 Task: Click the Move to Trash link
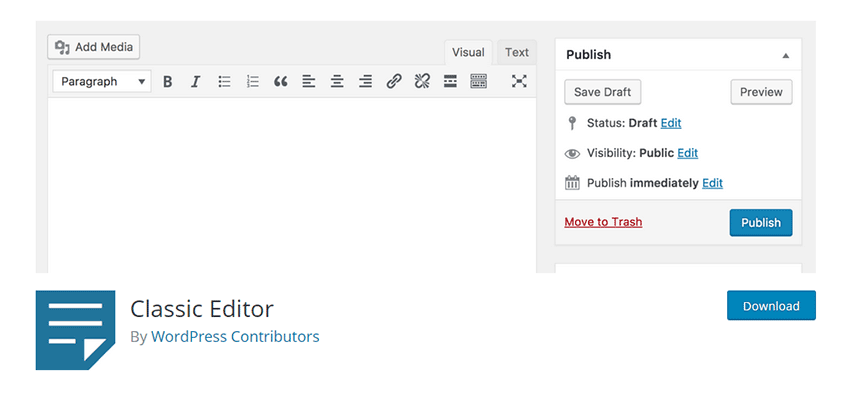tap(603, 222)
